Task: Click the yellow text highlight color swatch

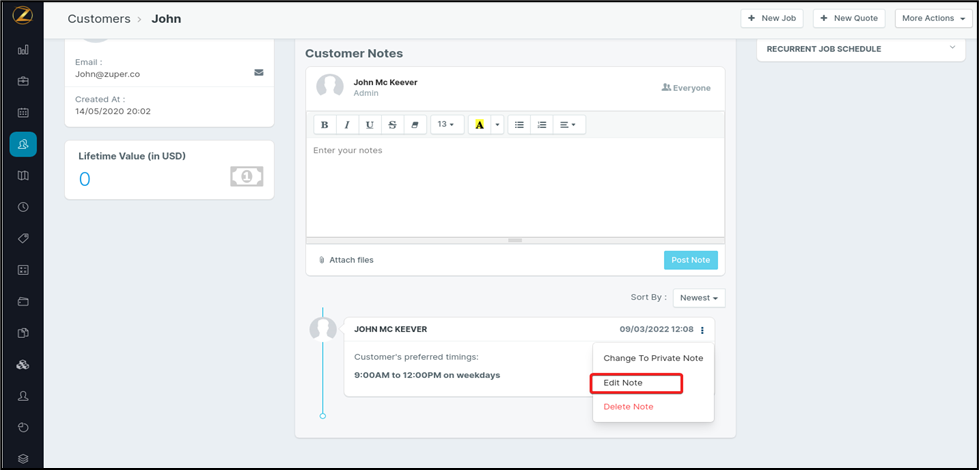Action: (x=480, y=125)
